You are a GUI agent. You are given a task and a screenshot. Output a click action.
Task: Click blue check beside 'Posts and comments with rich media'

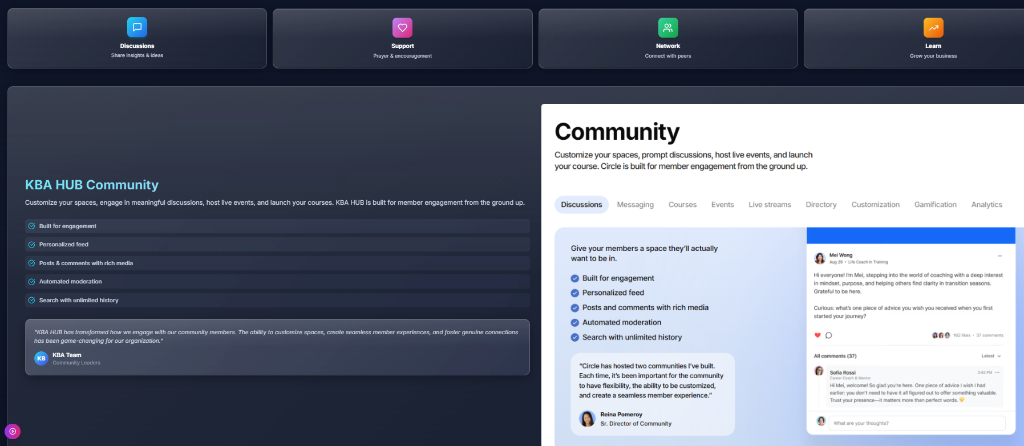tap(575, 308)
